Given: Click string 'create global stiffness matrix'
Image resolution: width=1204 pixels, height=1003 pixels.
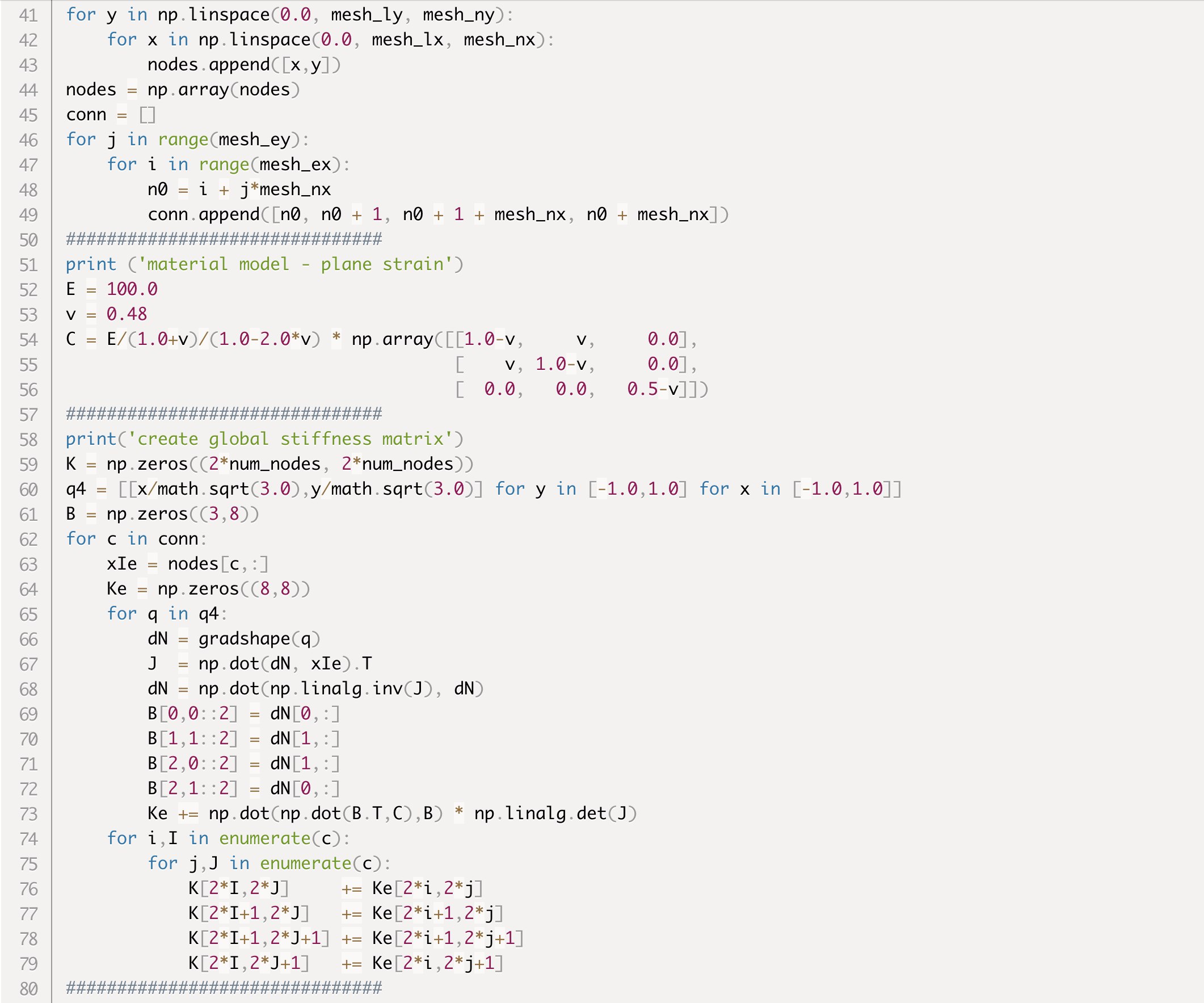Looking at the screenshot, I should 289,439.
